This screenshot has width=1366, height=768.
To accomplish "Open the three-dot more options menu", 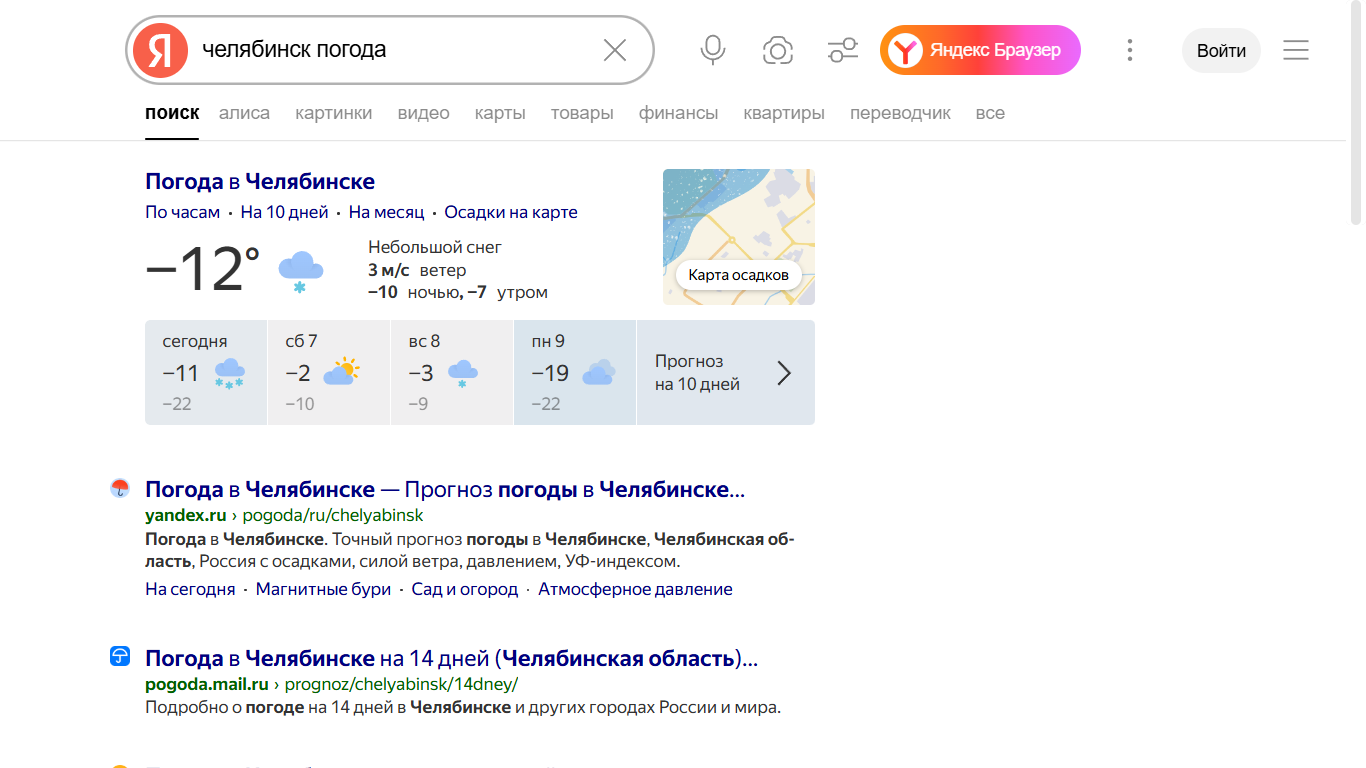I will click(1130, 50).
